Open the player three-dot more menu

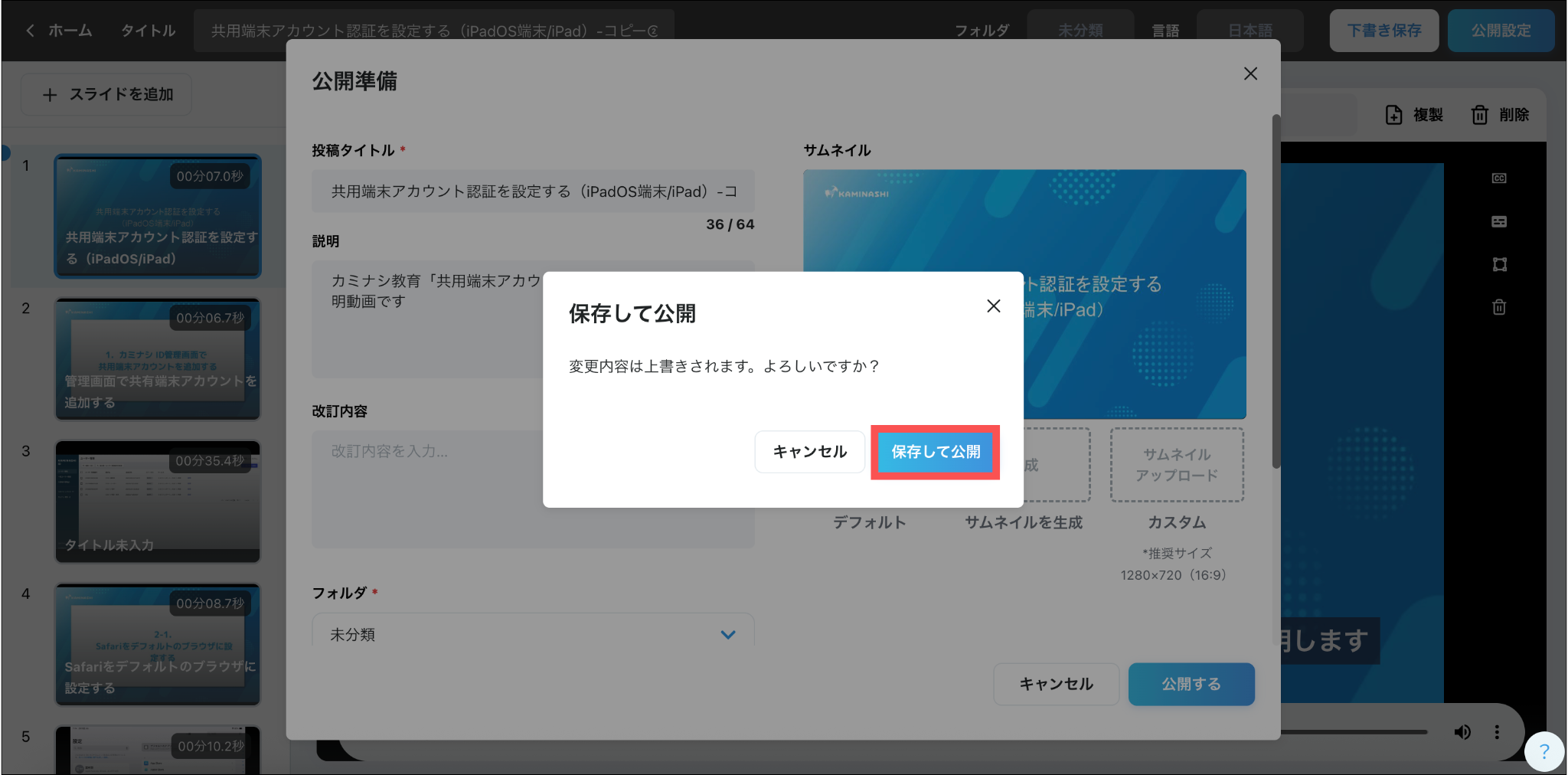pos(1497,732)
